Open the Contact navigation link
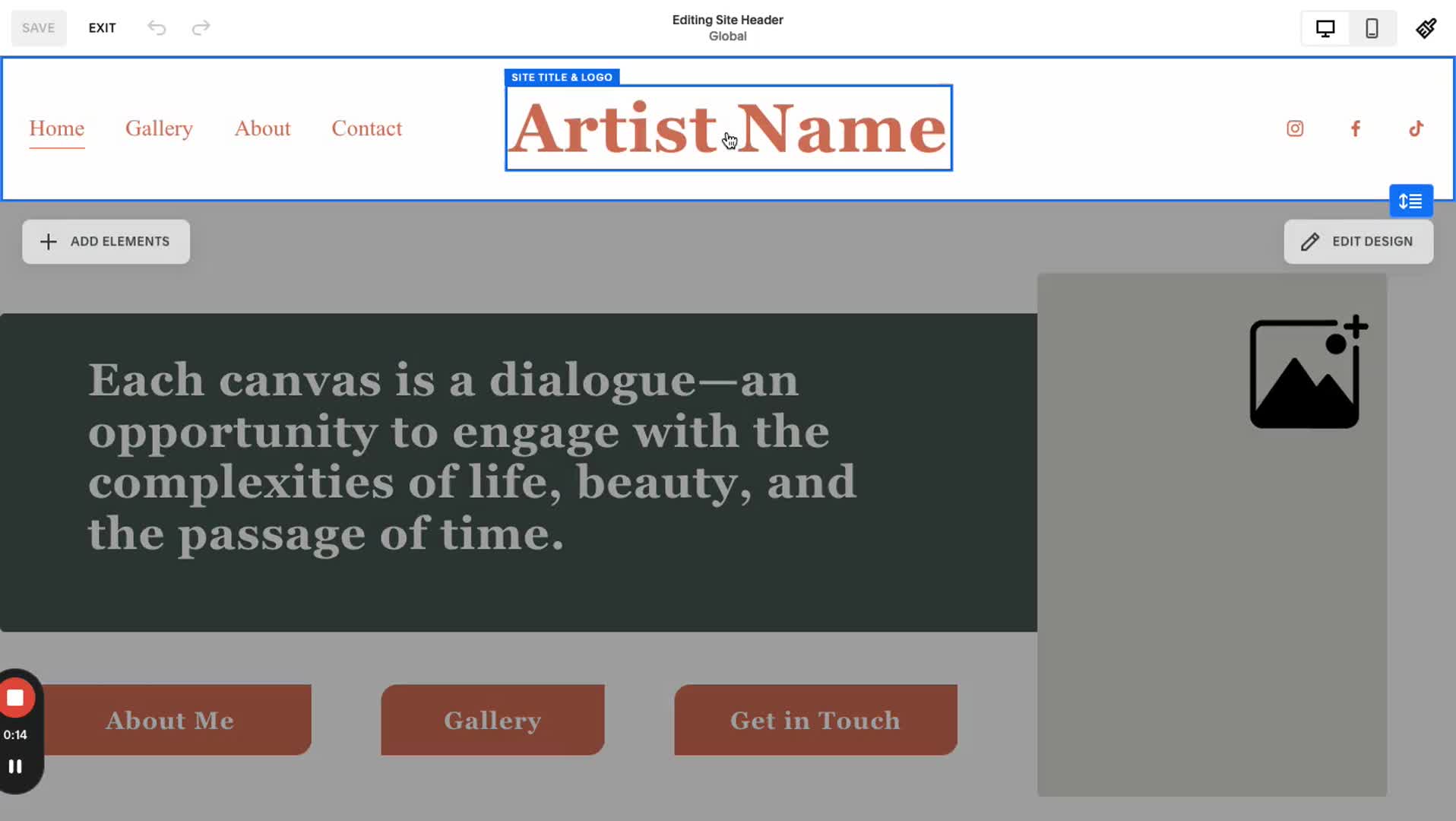The image size is (1456, 821). pos(367,128)
